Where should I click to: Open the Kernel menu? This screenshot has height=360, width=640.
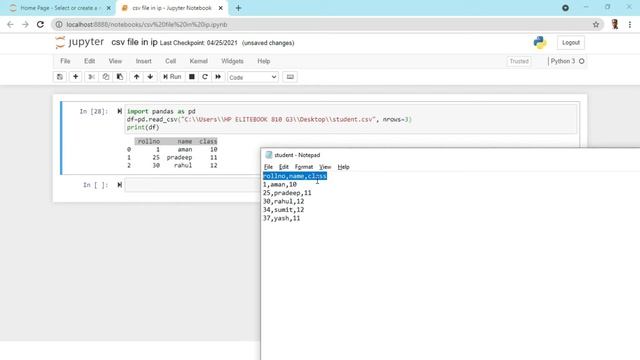(x=198, y=61)
